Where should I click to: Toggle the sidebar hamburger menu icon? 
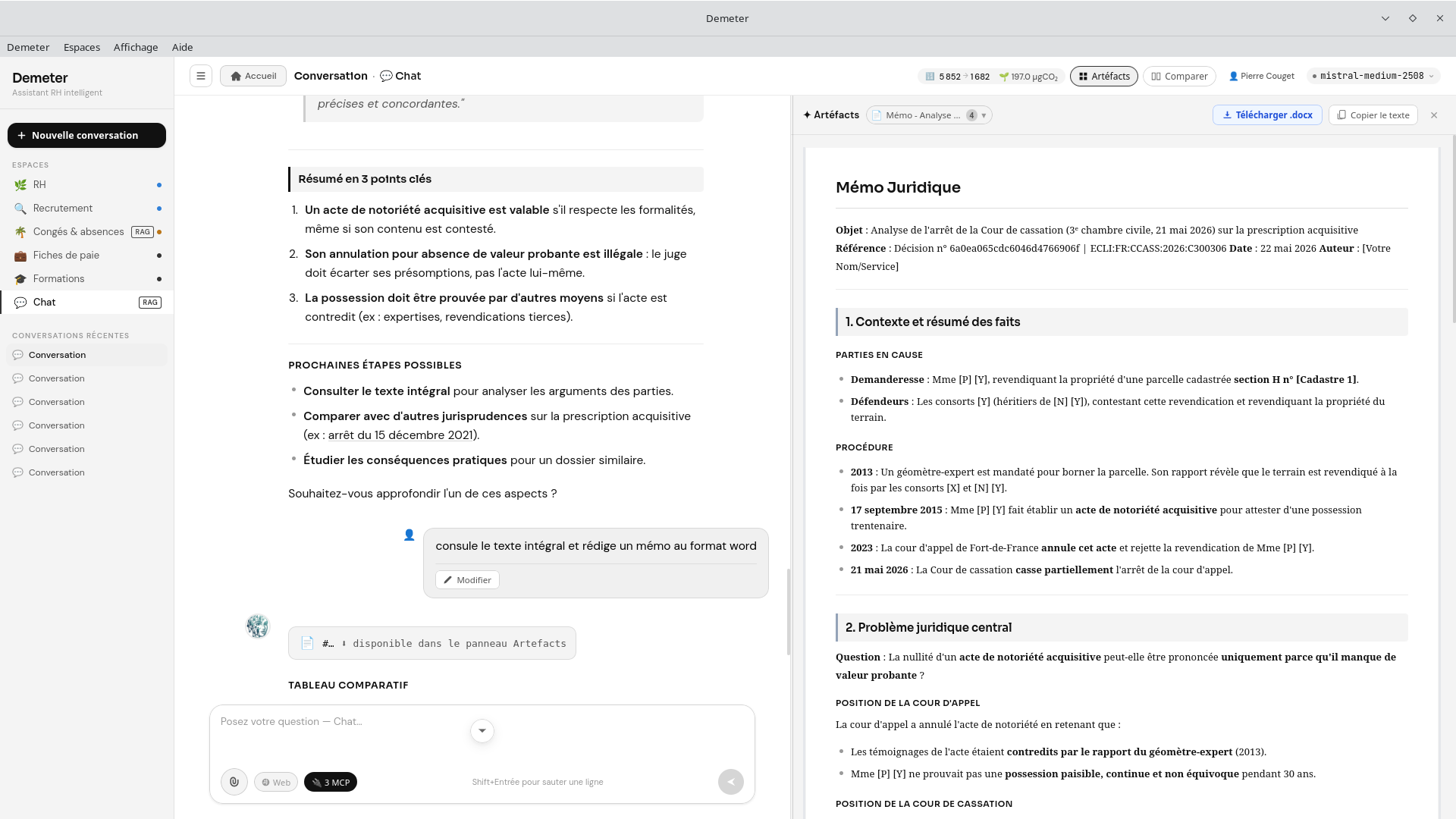(x=201, y=76)
